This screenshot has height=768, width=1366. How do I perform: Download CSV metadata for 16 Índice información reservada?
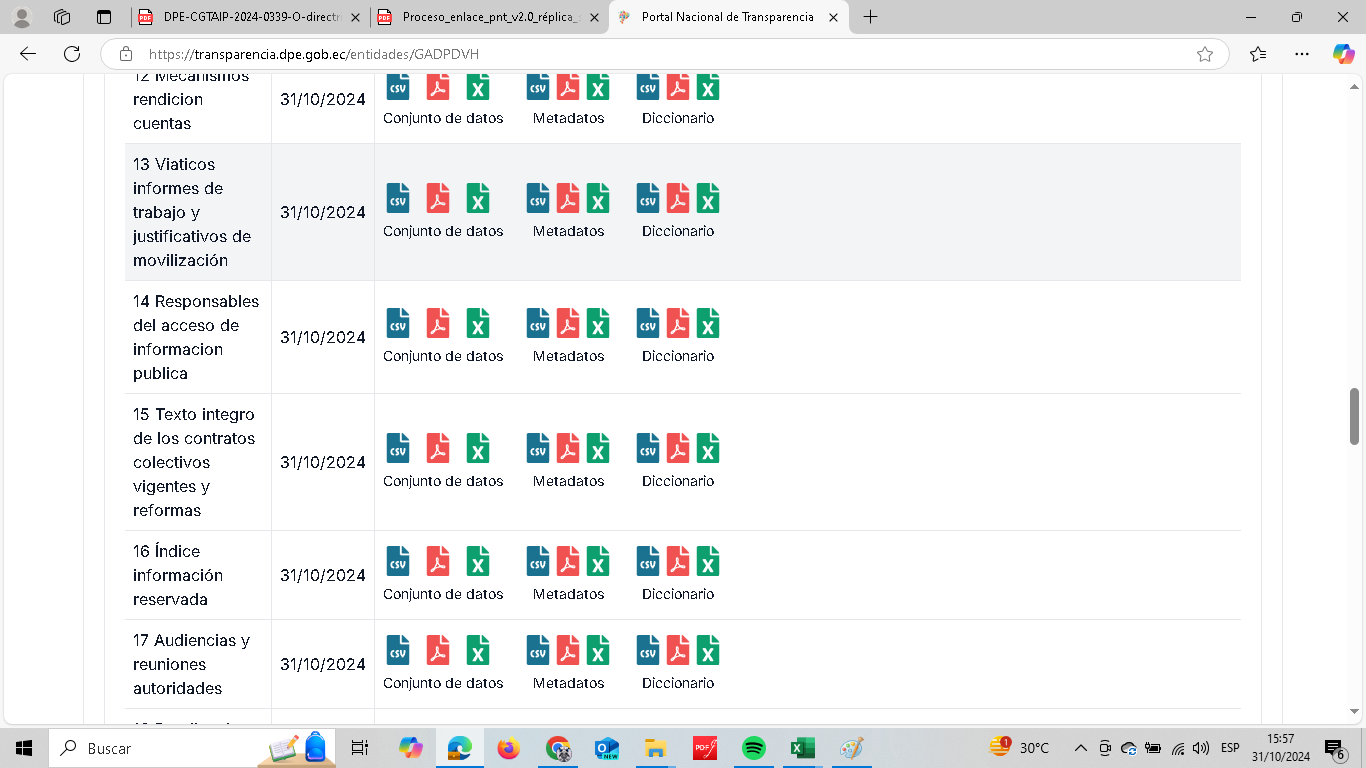tap(538, 561)
